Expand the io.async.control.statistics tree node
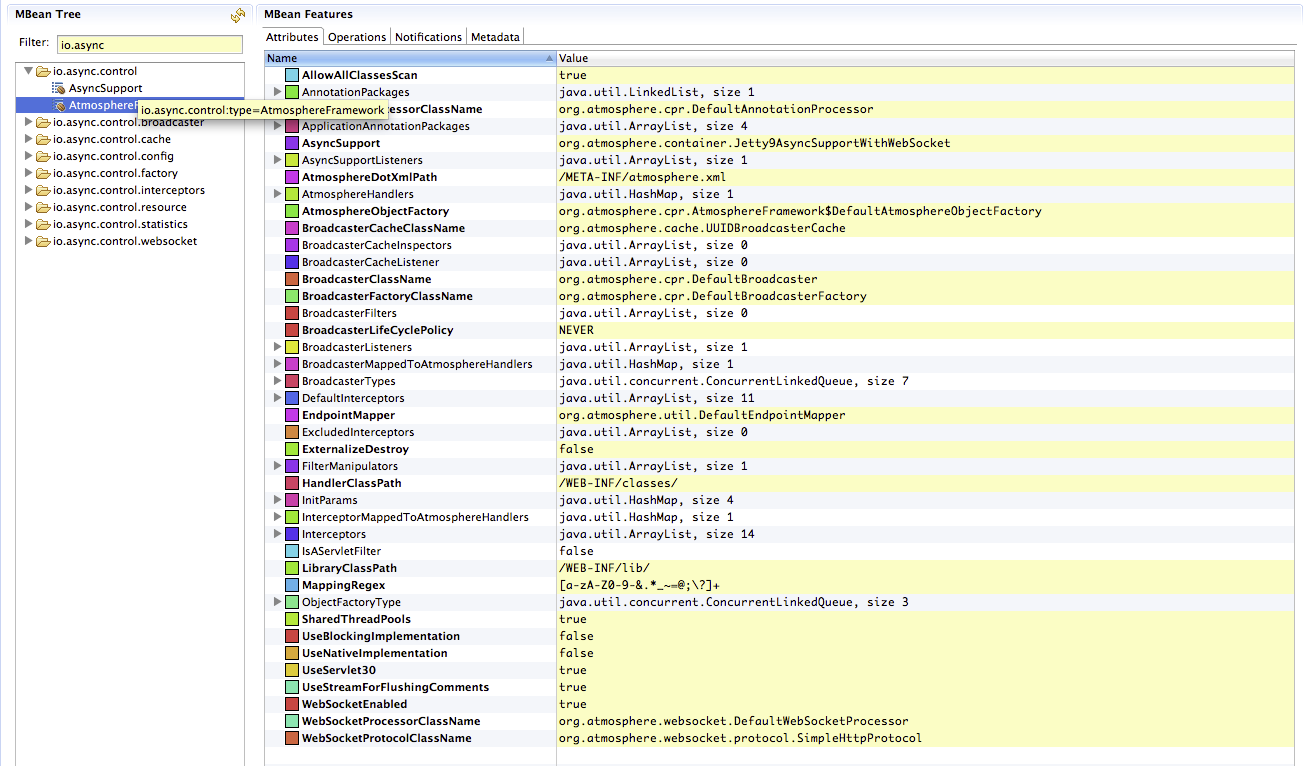 28,225
